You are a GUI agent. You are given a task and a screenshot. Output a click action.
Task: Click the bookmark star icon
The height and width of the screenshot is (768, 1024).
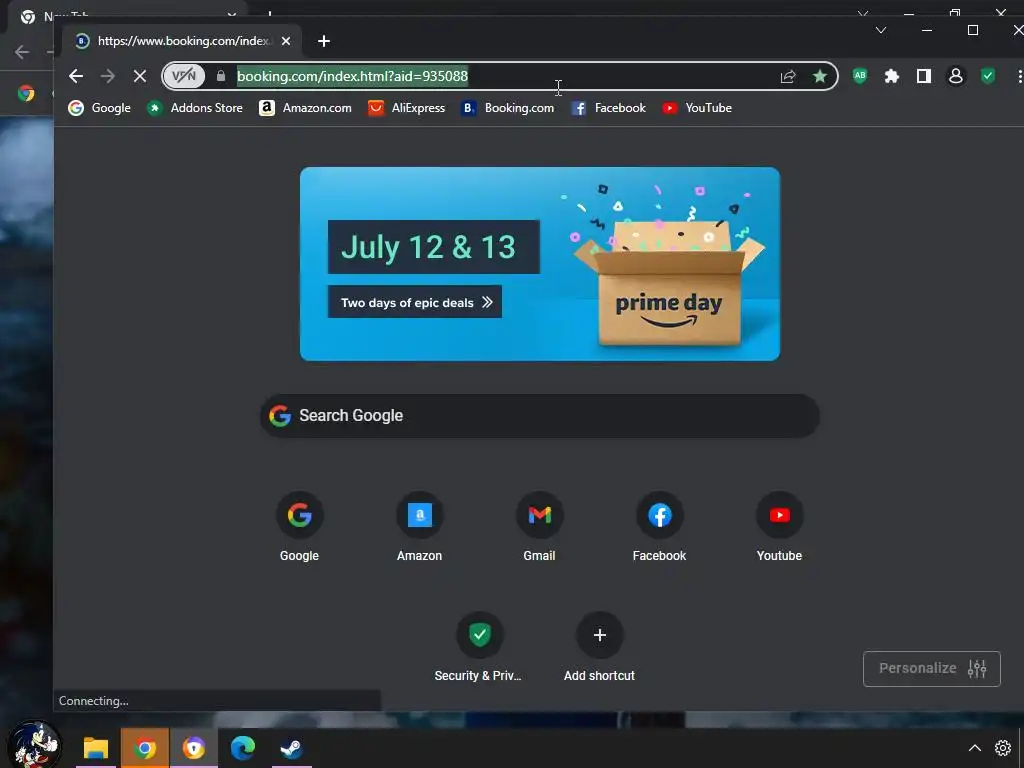pyautogui.click(x=820, y=76)
